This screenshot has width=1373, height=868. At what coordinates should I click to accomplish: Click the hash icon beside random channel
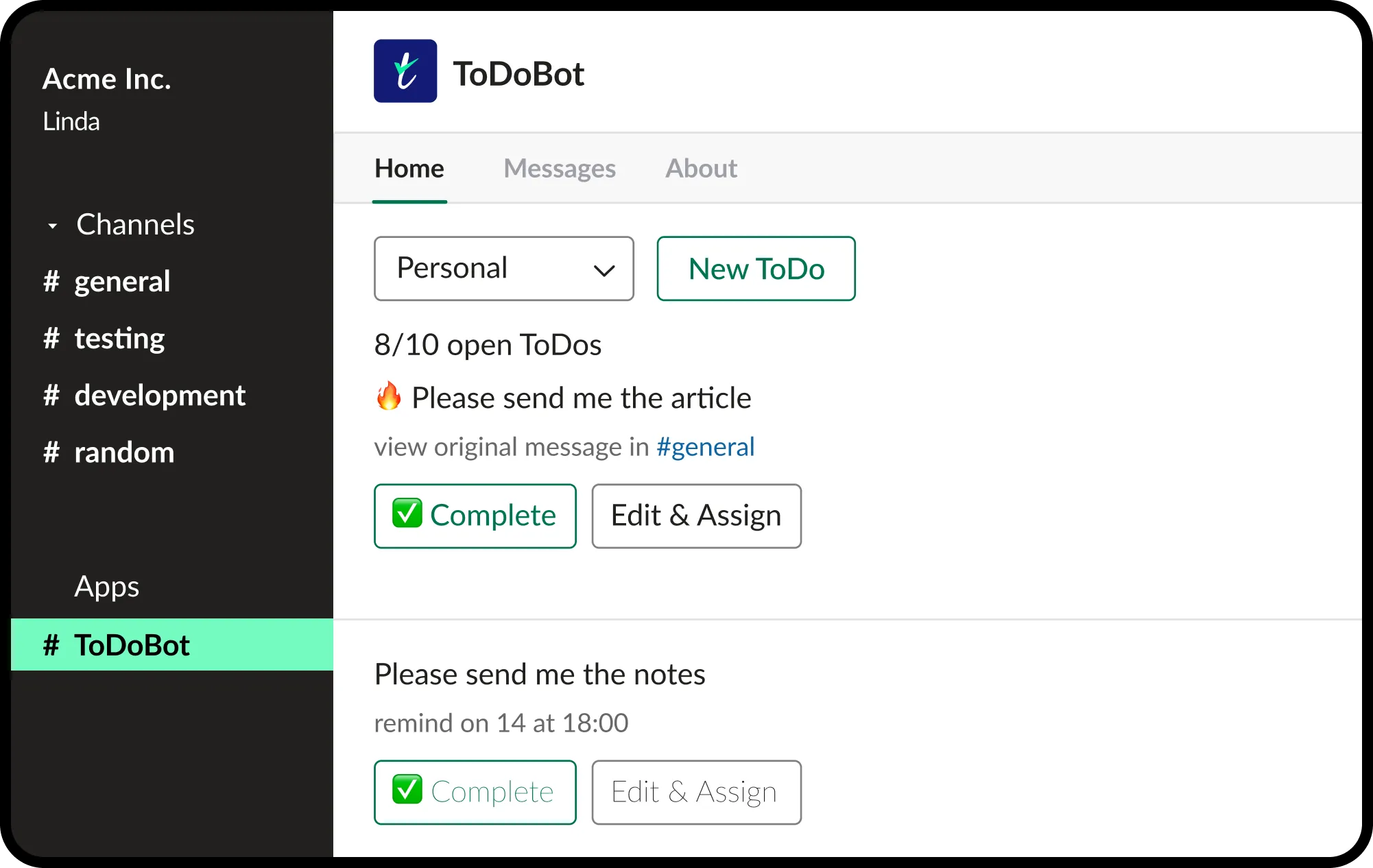[51, 453]
